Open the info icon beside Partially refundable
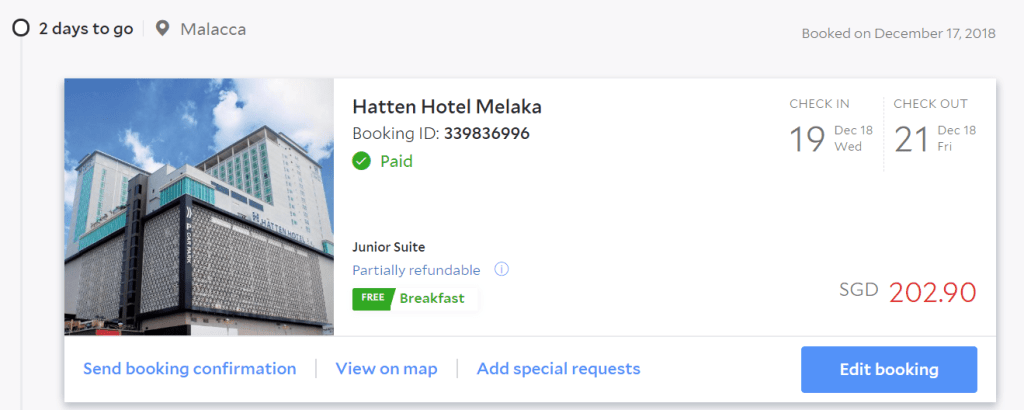 pos(502,270)
